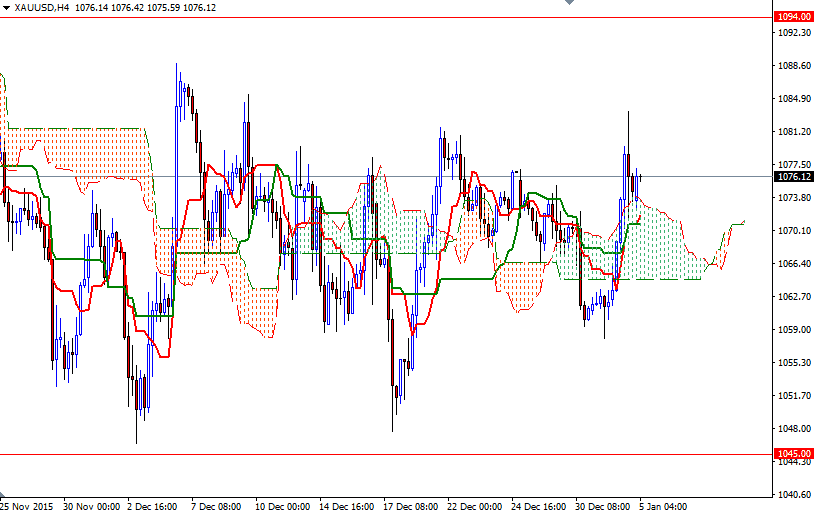Click the small triangle at bottom-left of time axis
The width and height of the screenshot is (814, 516).
point(3,495)
